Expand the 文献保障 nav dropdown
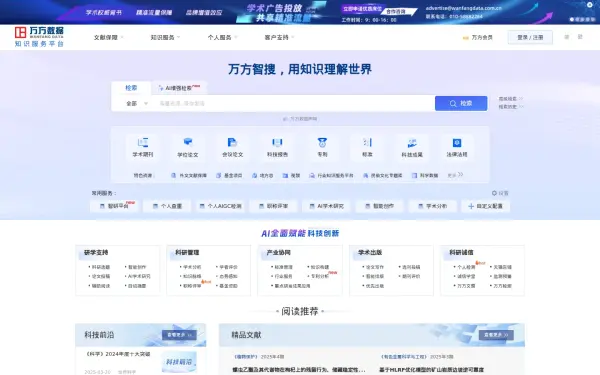 coord(109,38)
